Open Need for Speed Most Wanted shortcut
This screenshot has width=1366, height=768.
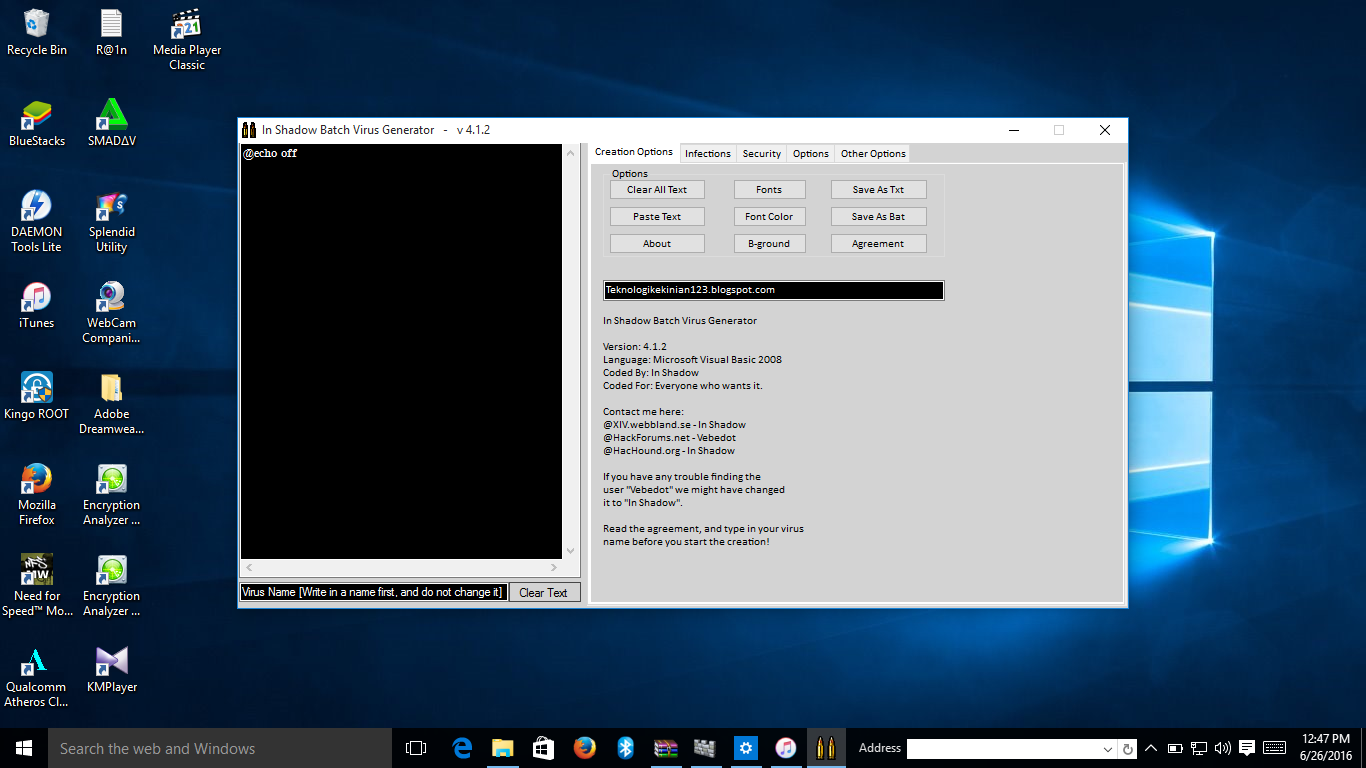(37, 586)
